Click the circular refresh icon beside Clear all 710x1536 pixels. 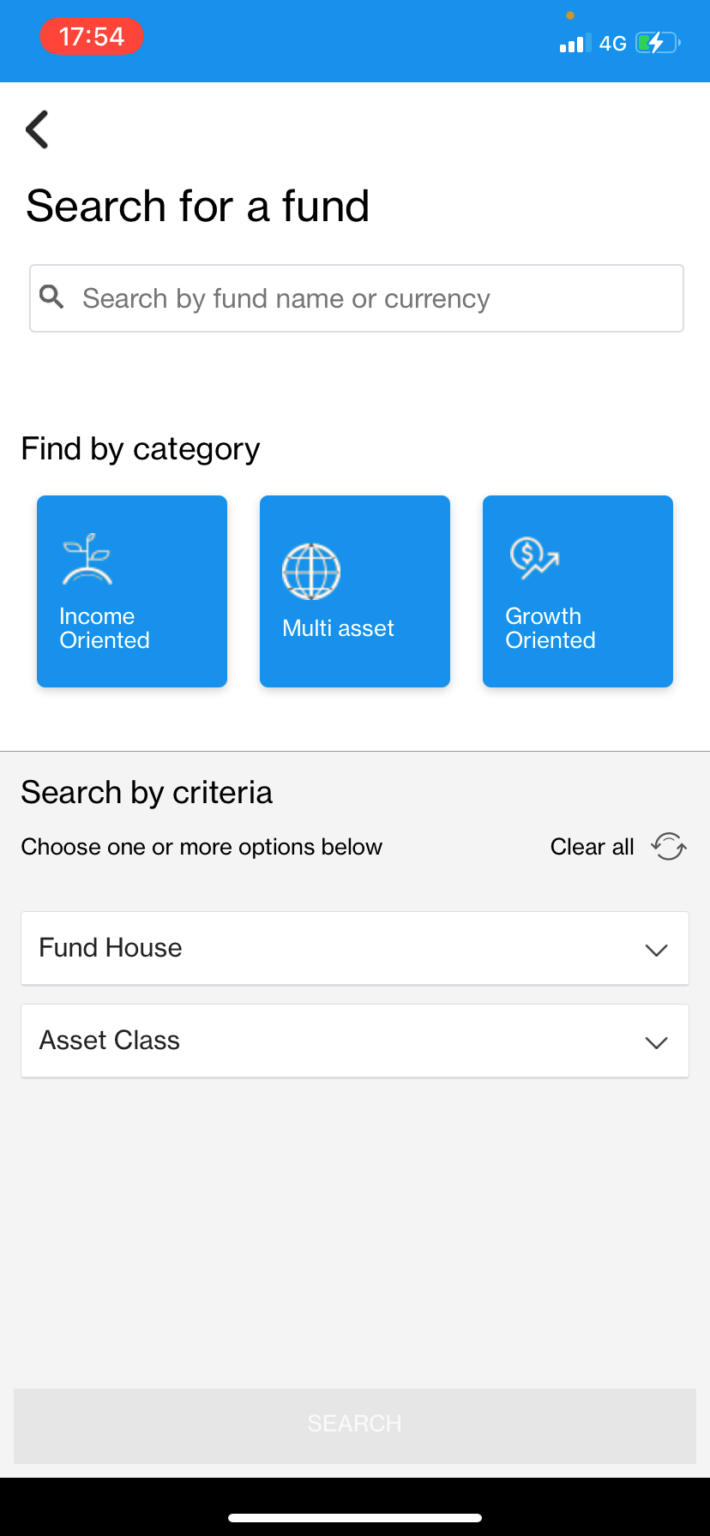click(x=668, y=846)
